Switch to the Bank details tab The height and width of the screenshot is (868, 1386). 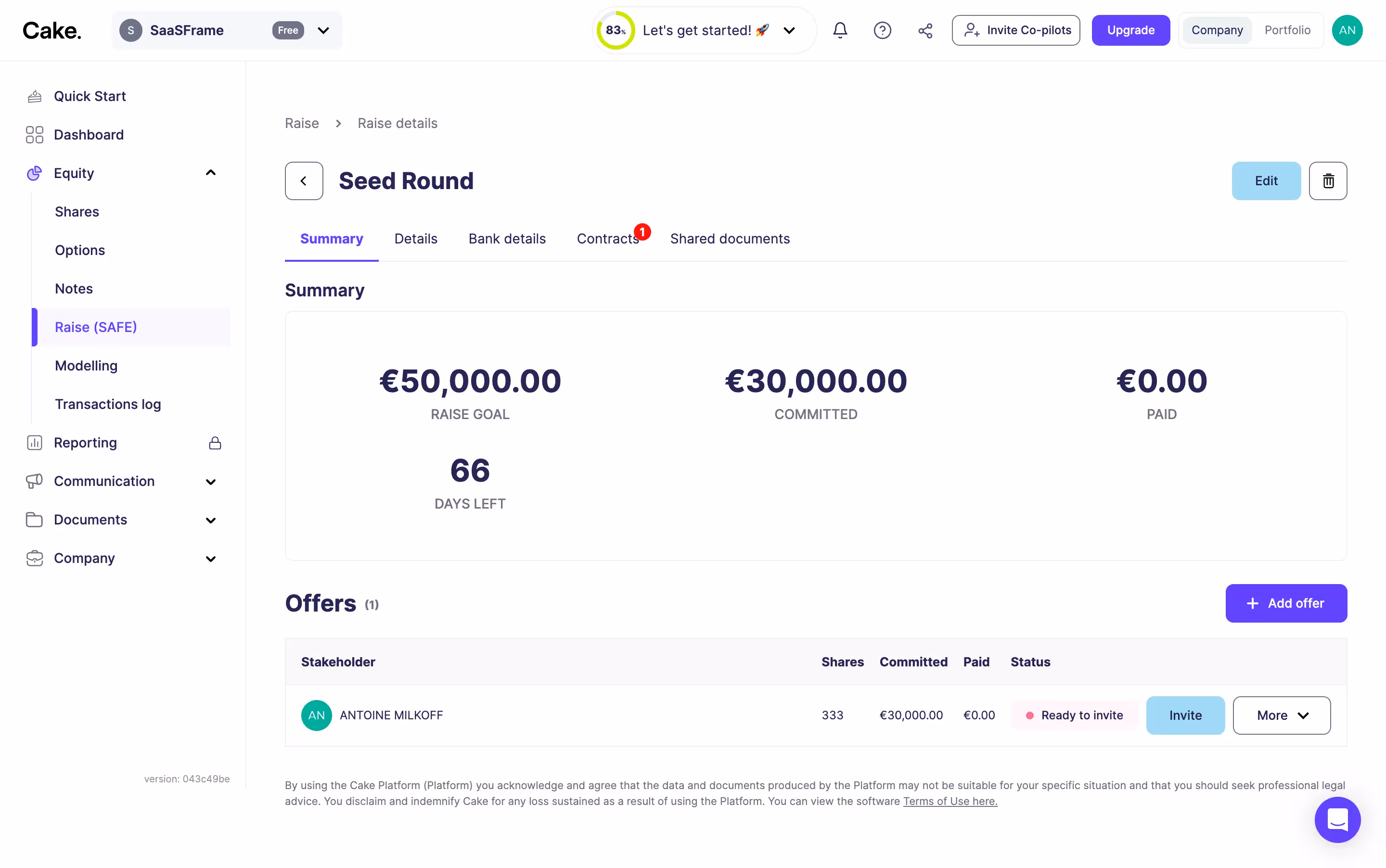pyautogui.click(x=506, y=238)
